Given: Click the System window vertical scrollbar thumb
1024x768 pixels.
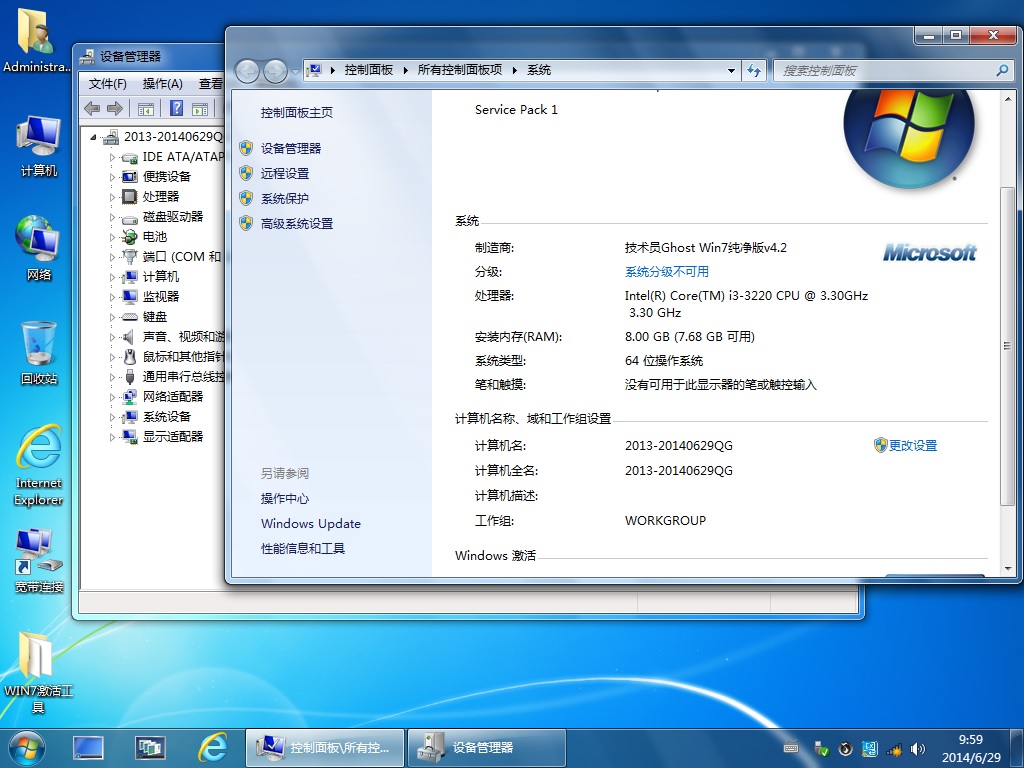Looking at the screenshot, I should pyautogui.click(x=1008, y=346).
